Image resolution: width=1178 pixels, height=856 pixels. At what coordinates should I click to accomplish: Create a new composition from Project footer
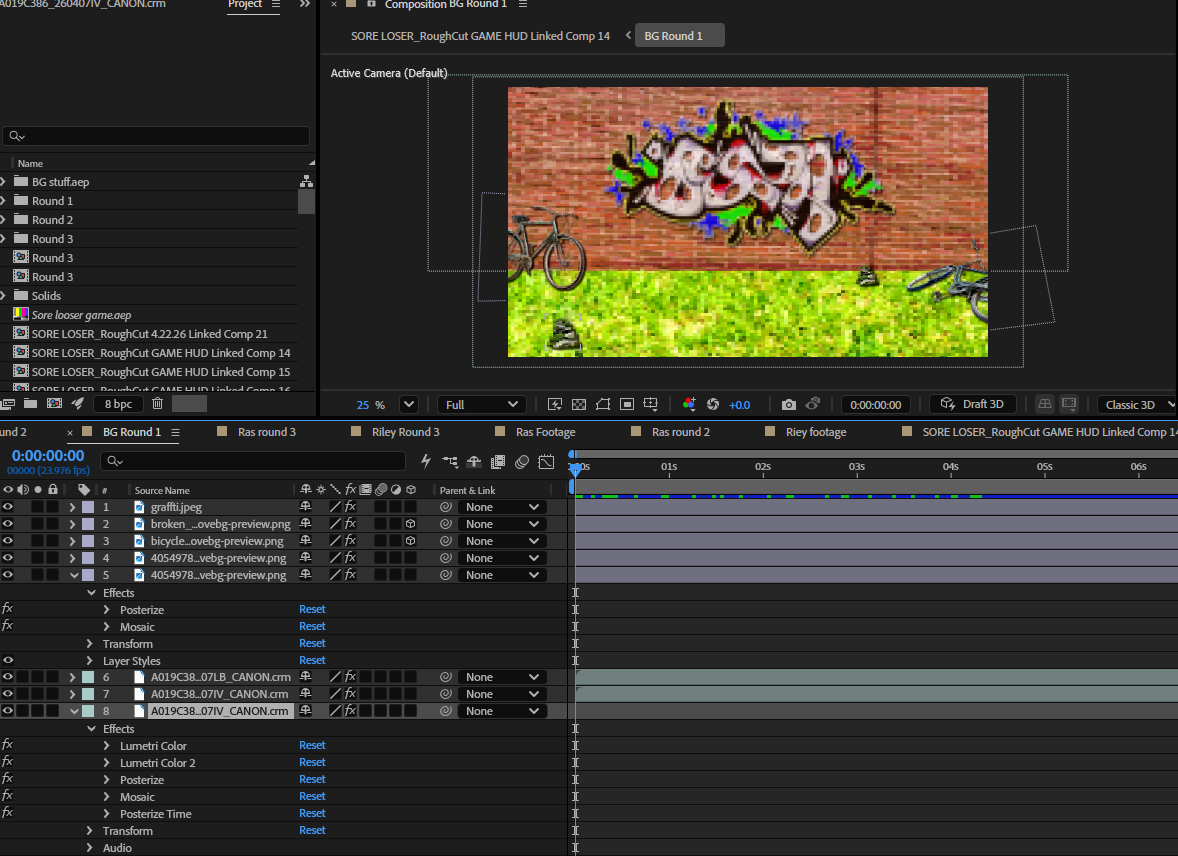(54, 404)
